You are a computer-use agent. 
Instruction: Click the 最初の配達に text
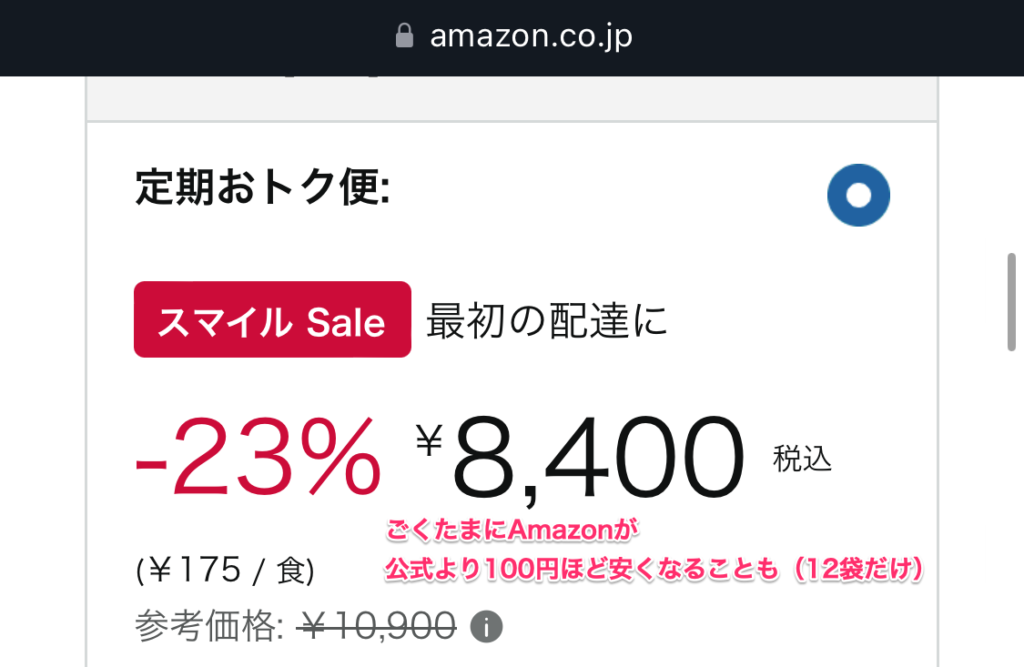coord(546,322)
